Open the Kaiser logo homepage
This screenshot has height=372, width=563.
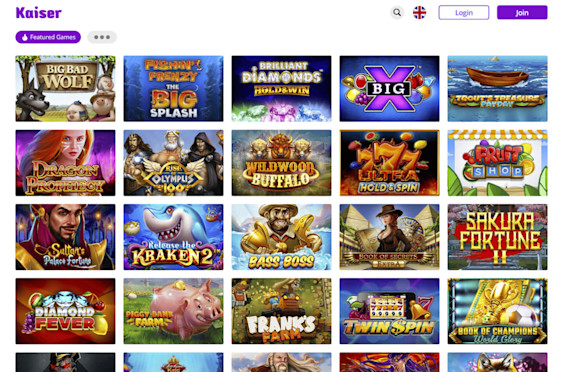point(39,13)
